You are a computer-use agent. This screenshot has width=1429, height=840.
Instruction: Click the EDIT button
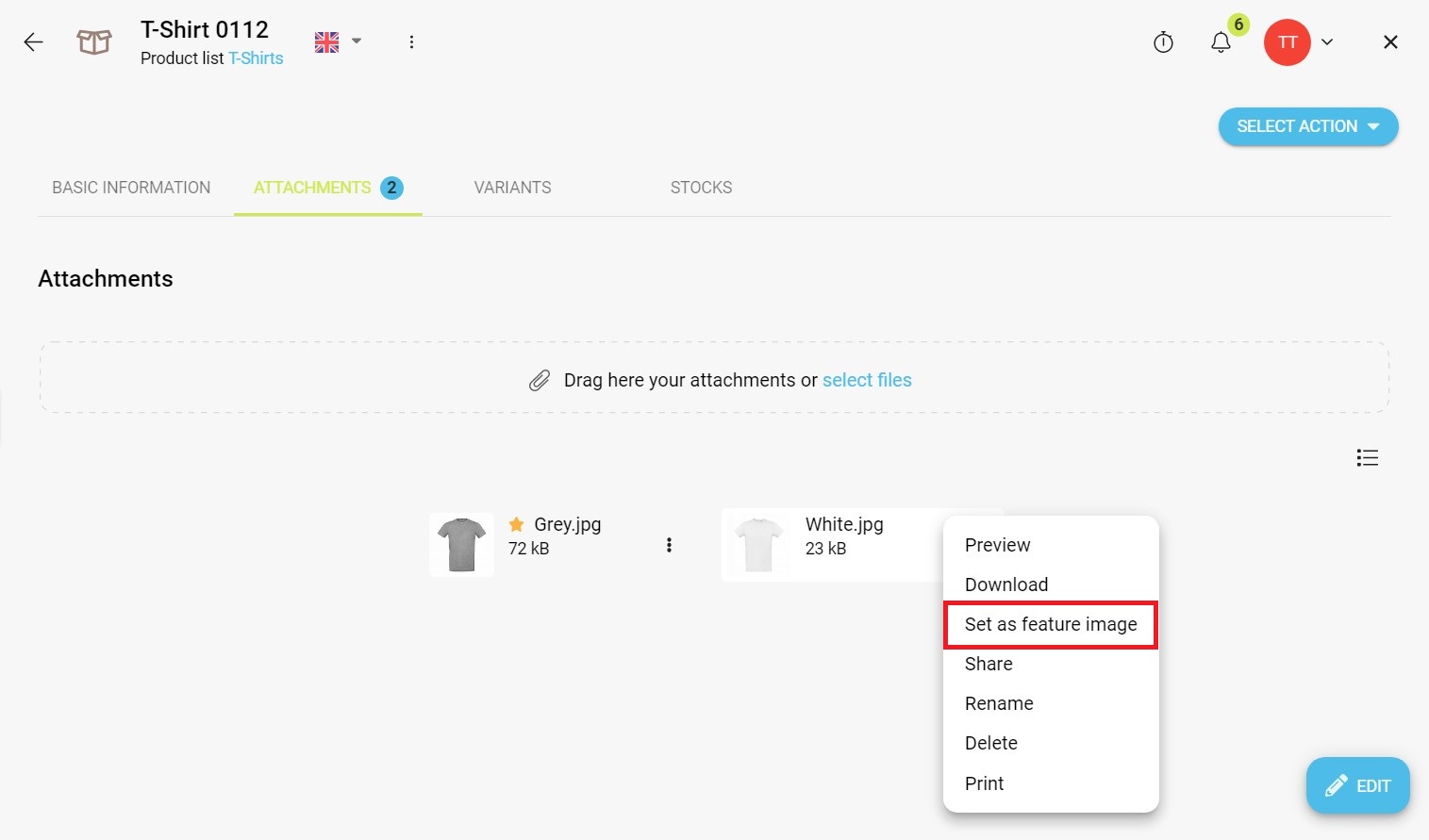(1357, 785)
